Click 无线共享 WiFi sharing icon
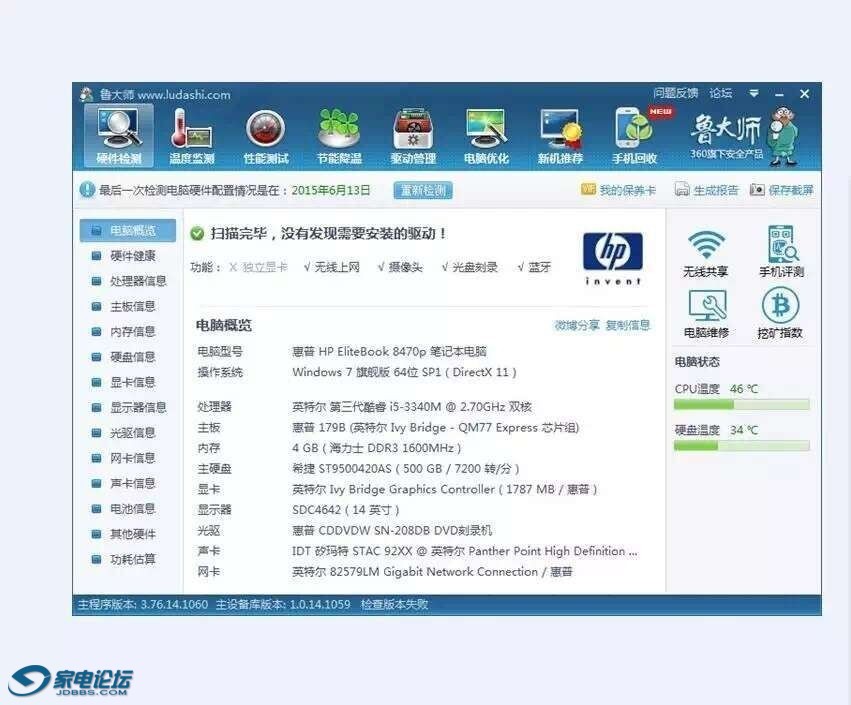 pos(705,252)
